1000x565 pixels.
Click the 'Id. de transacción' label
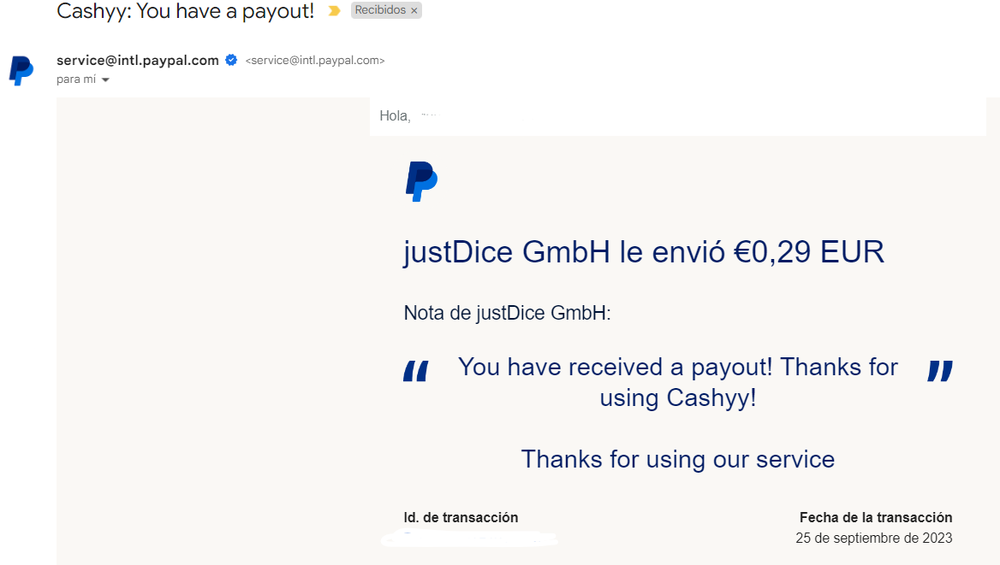pyautogui.click(x=461, y=517)
